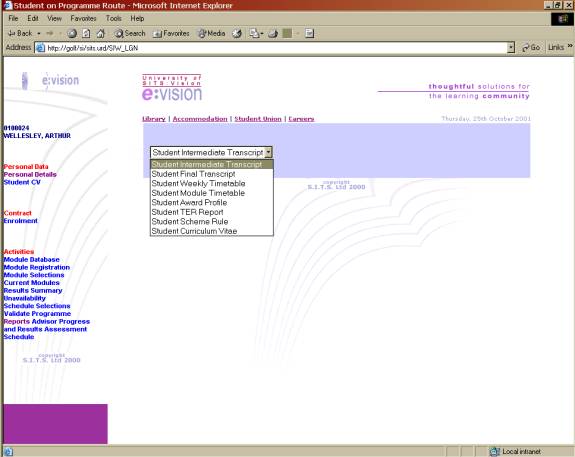Open the Media pane from toolbar

tap(211, 33)
